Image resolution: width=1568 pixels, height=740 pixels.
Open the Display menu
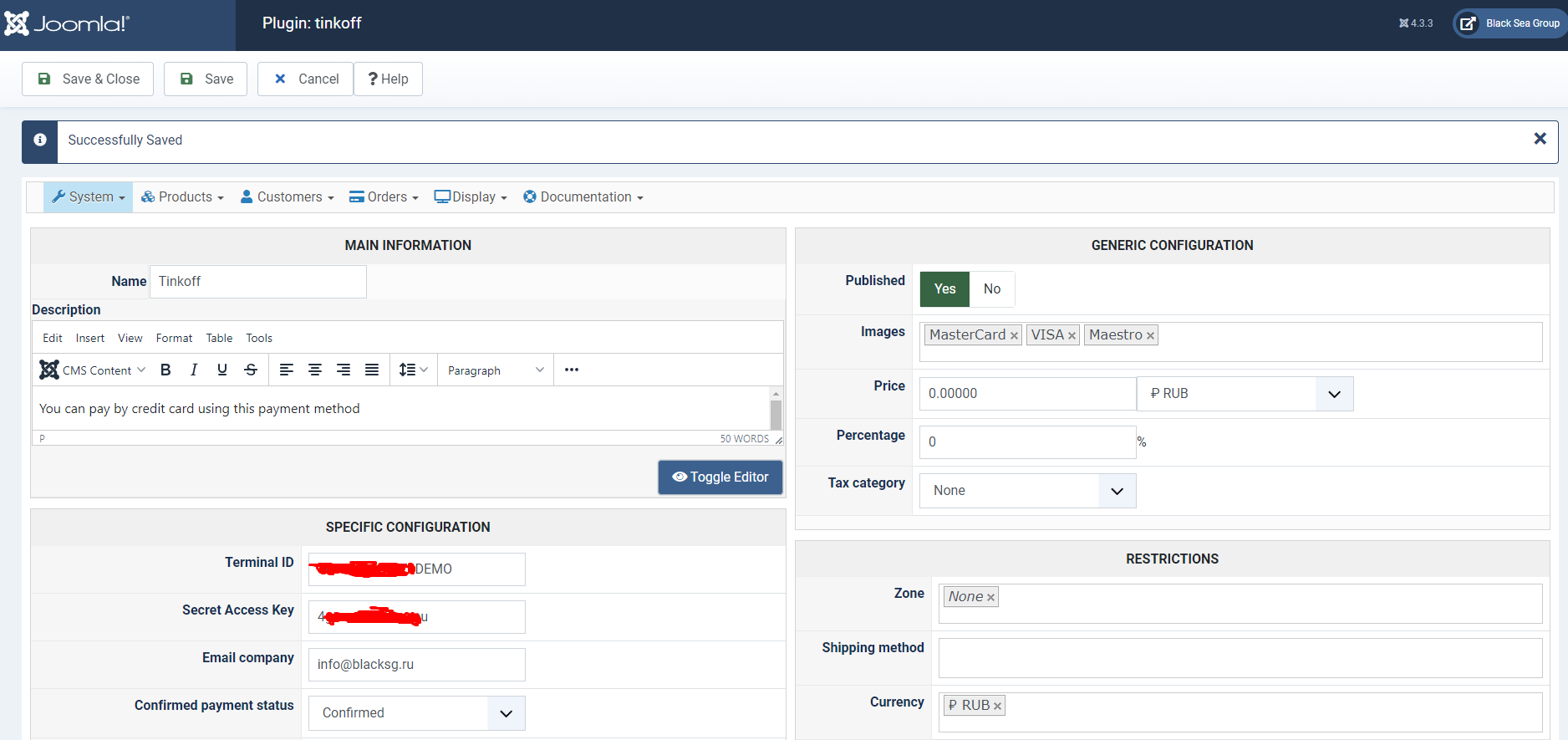[x=471, y=196]
